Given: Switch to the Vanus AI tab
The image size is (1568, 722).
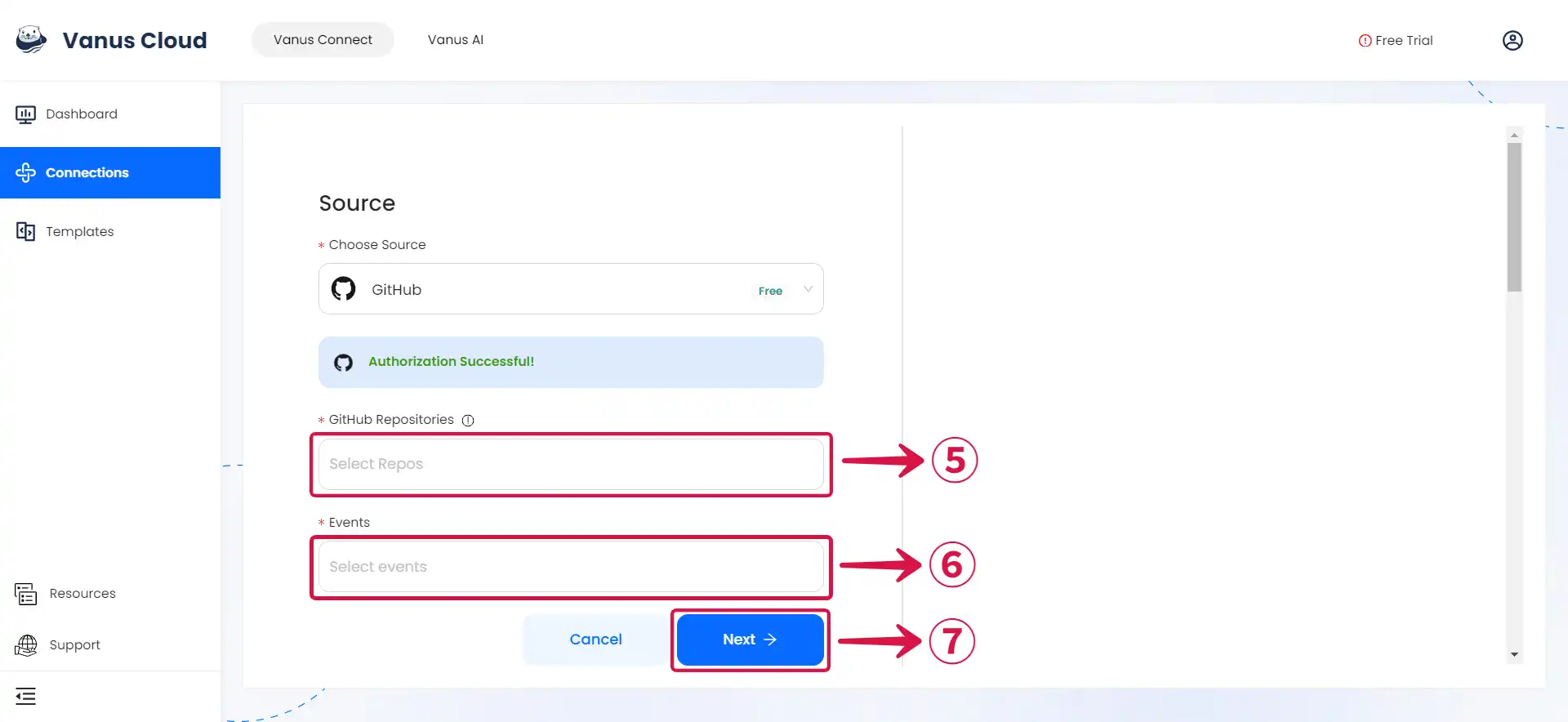Looking at the screenshot, I should point(455,39).
